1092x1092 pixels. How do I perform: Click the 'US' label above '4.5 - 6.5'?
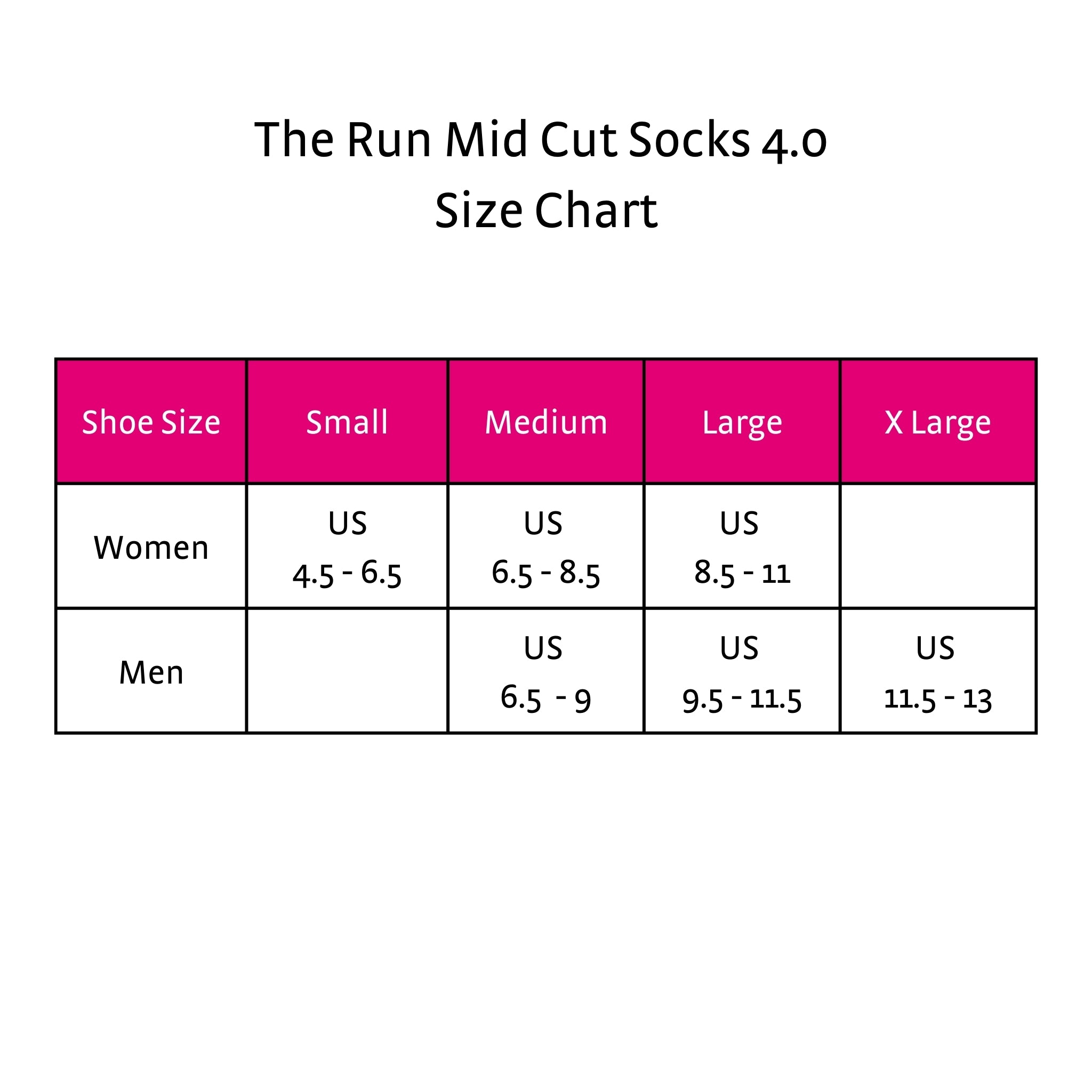point(347,524)
